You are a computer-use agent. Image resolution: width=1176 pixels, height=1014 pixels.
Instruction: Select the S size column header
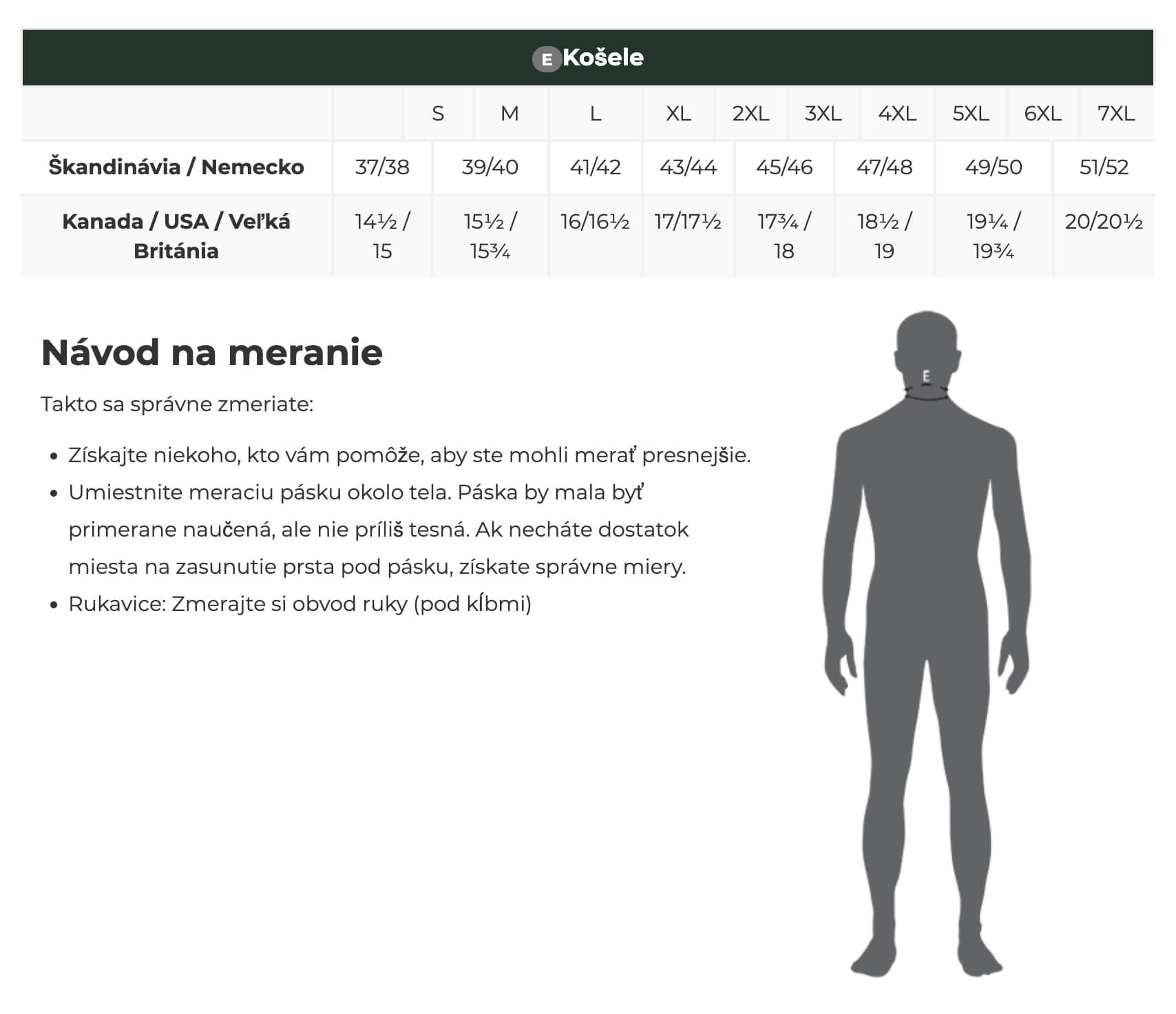[438, 113]
